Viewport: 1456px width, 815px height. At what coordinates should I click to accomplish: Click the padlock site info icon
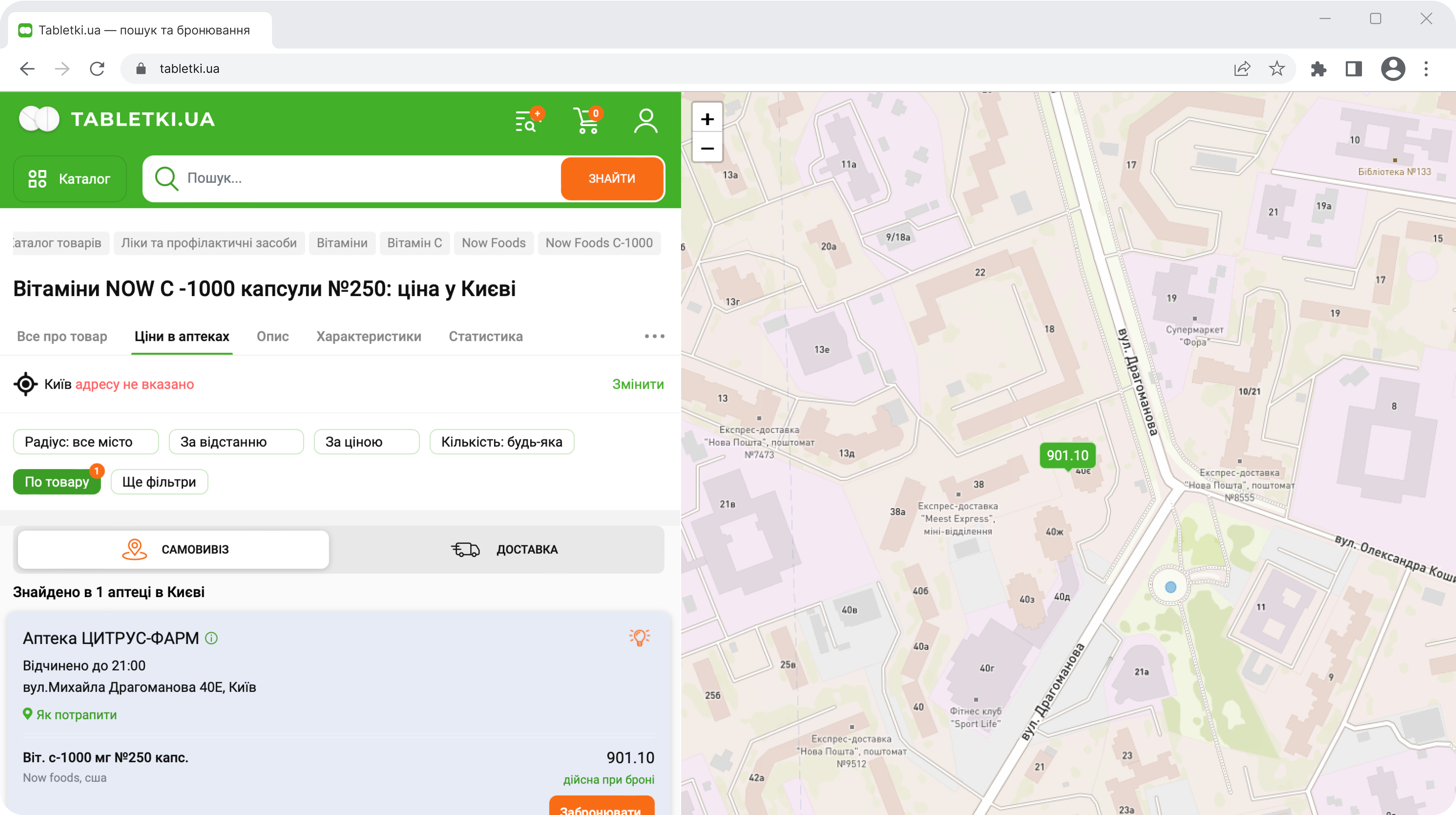[141, 68]
